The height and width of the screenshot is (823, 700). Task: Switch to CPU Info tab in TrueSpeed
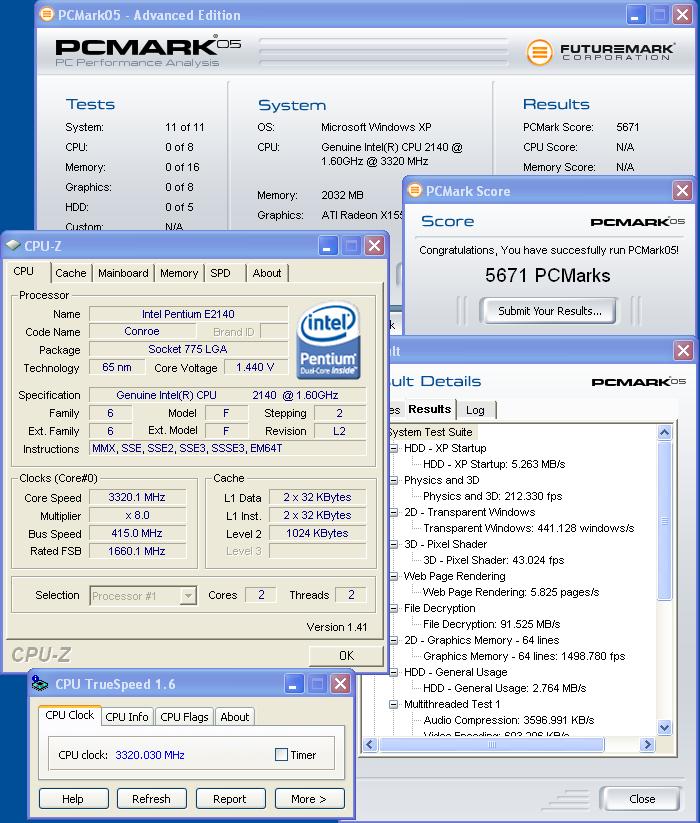[127, 716]
